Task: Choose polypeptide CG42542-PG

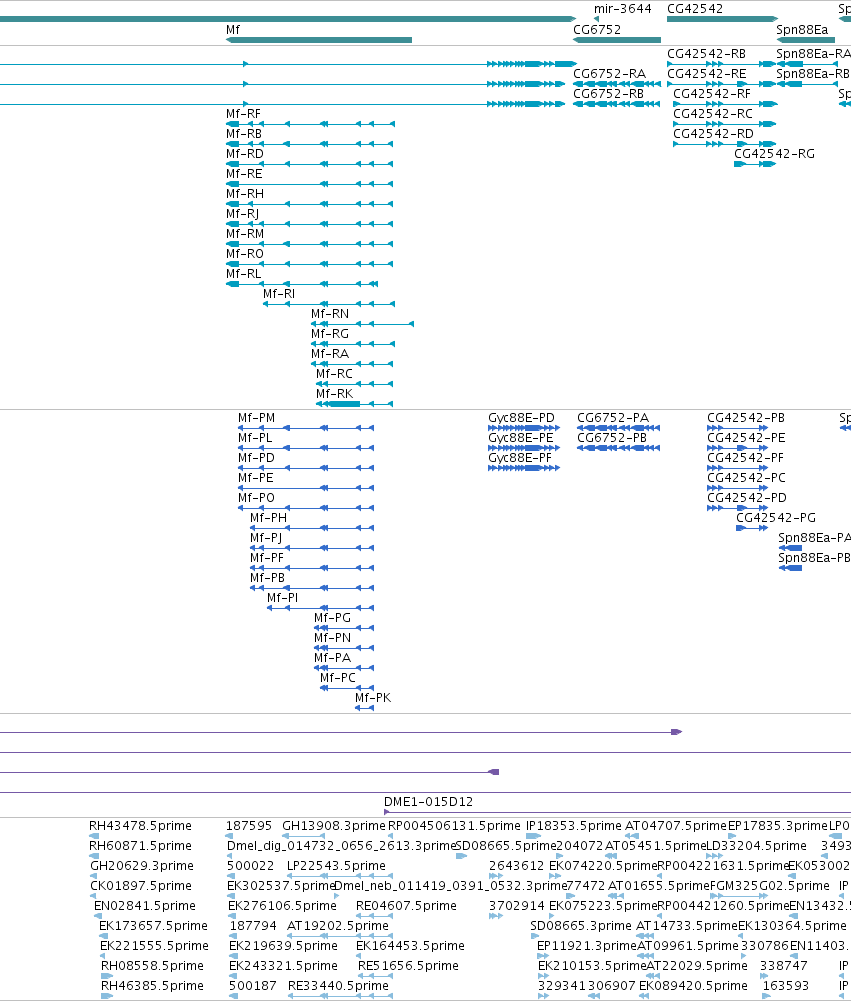Action: click(x=776, y=518)
